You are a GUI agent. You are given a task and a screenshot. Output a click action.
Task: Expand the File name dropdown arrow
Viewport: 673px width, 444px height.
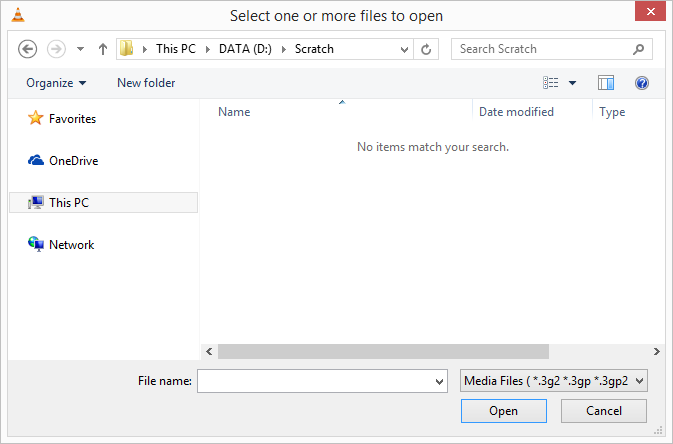(440, 381)
